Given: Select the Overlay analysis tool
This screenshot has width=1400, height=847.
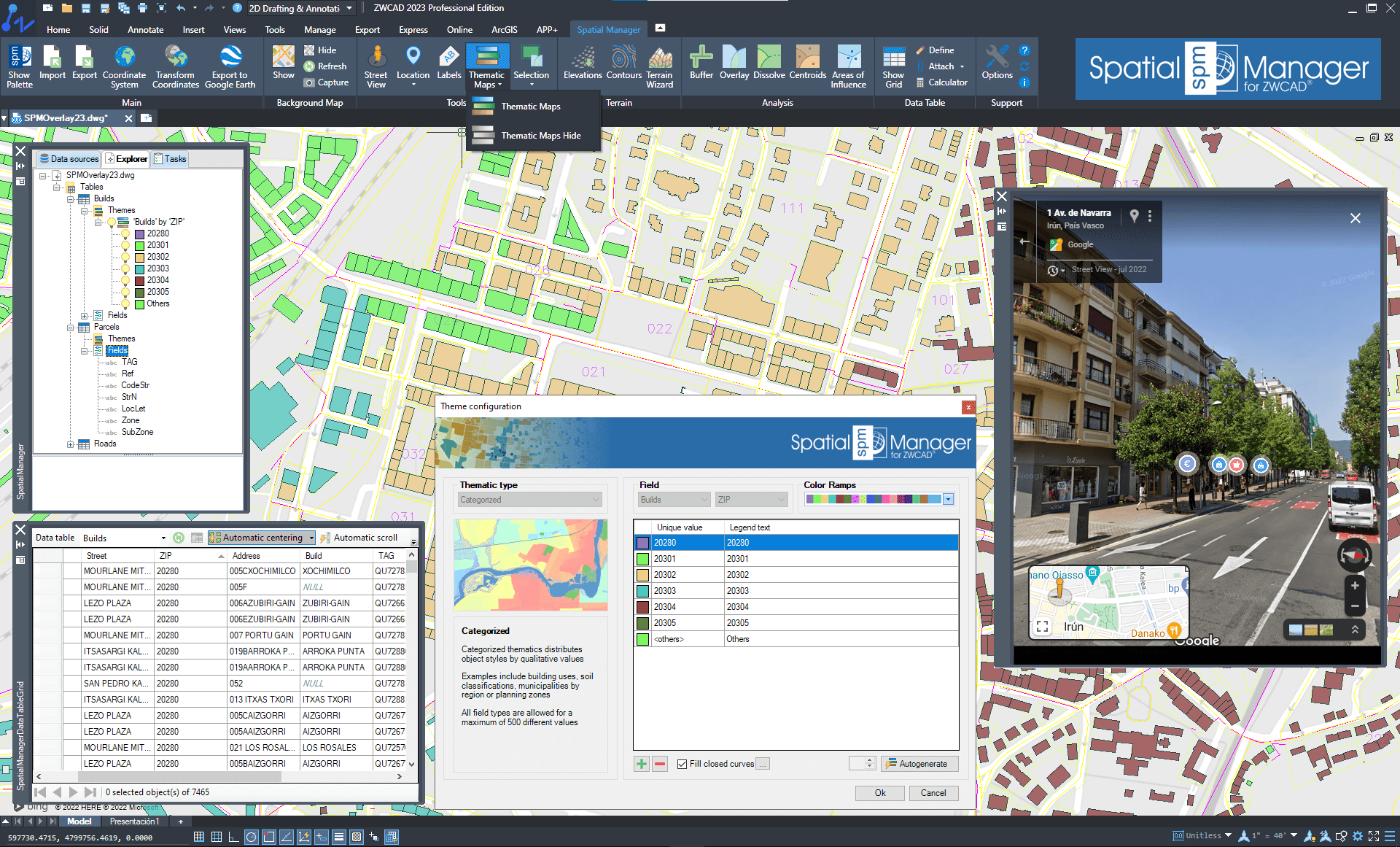Looking at the screenshot, I should click(734, 63).
